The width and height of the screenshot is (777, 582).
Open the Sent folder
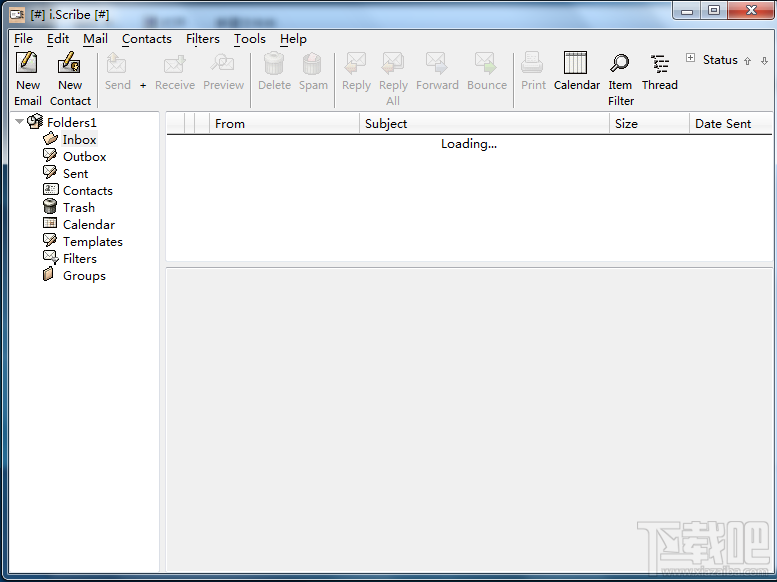tap(75, 174)
